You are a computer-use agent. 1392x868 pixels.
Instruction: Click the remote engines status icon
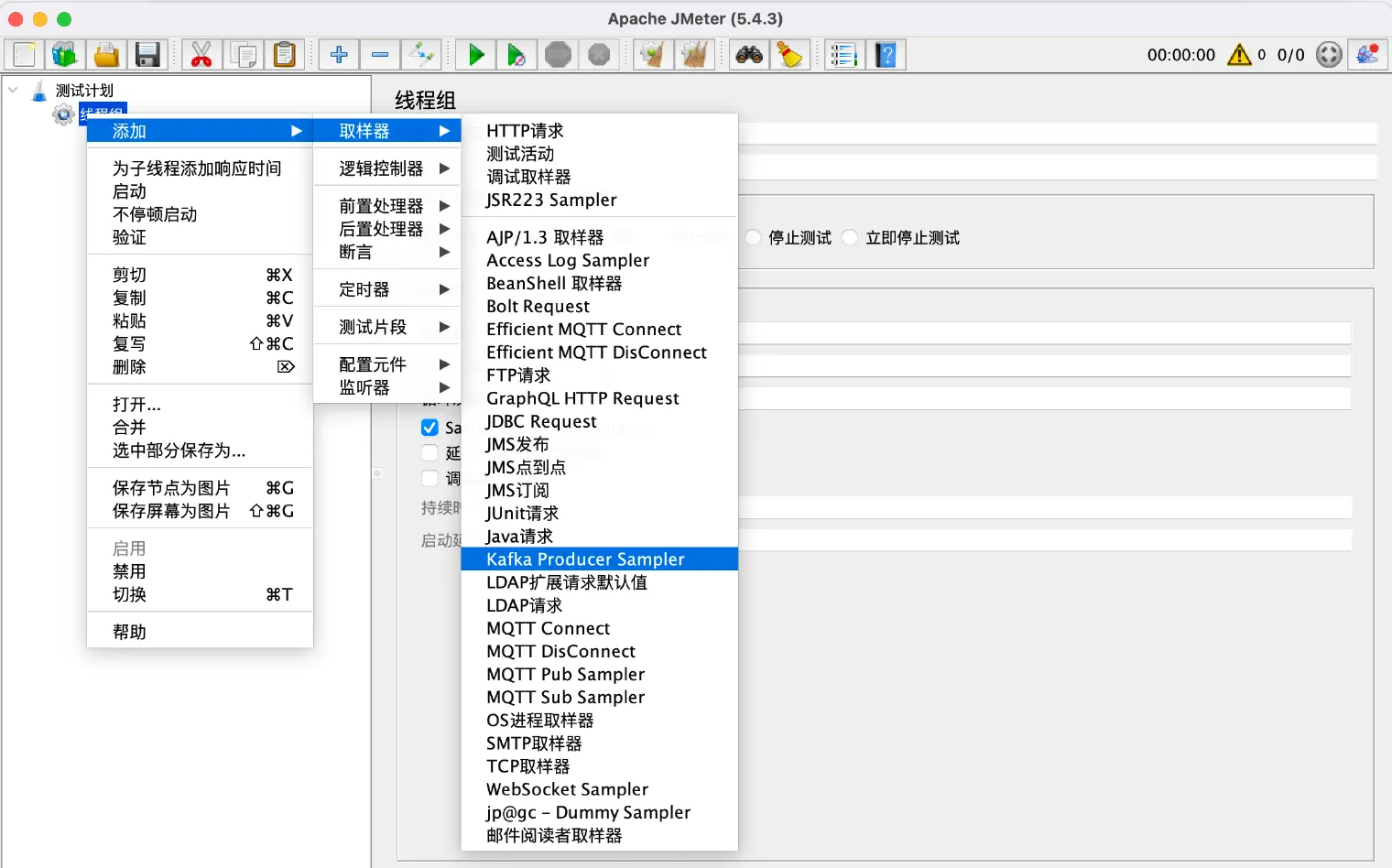(1329, 55)
